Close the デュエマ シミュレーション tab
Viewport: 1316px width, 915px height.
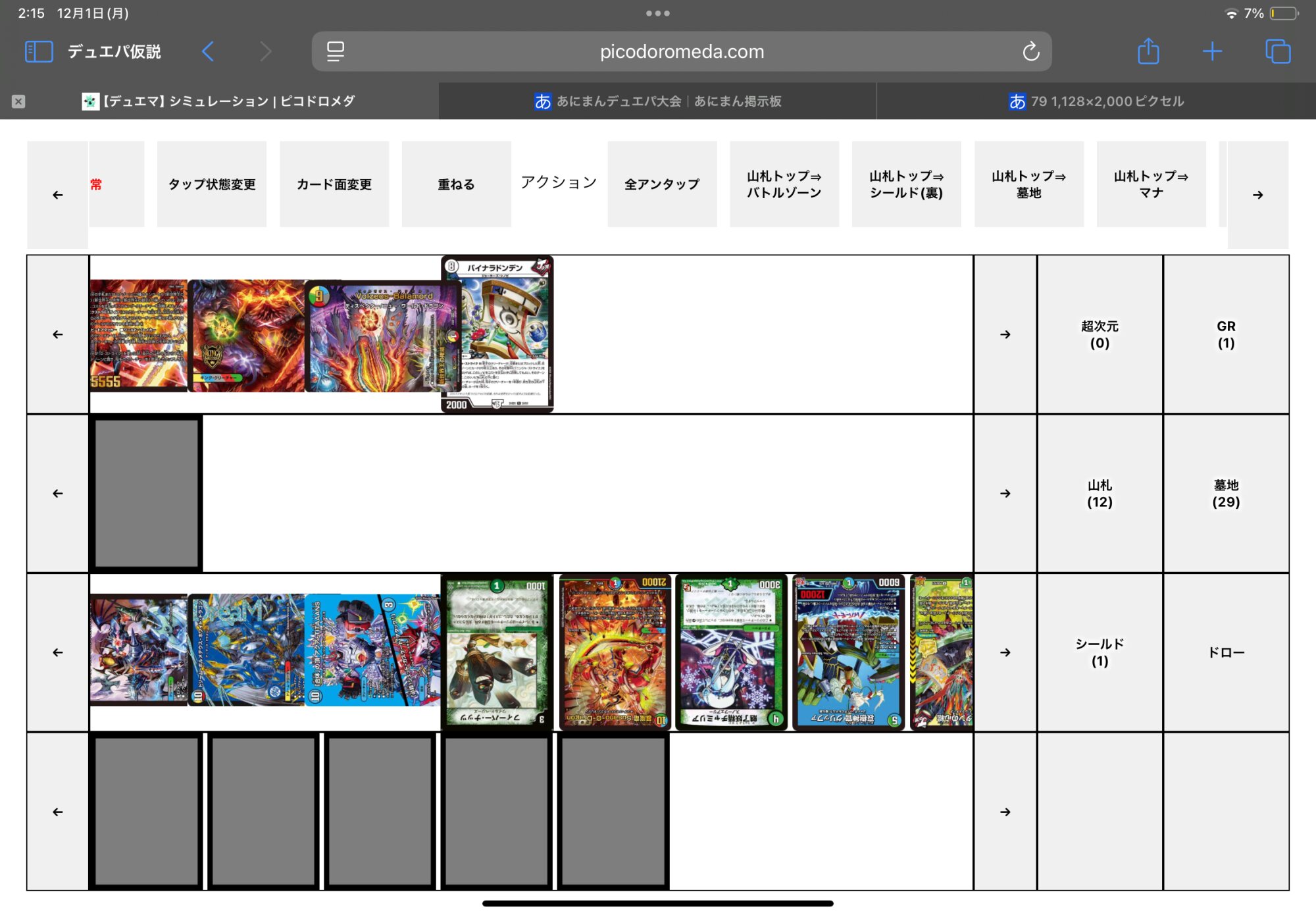(18, 101)
